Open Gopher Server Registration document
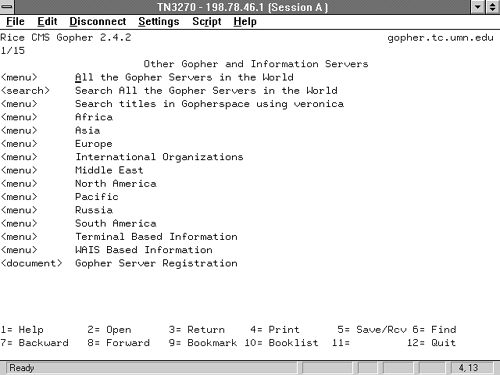The width and height of the screenshot is (500, 375). pos(156,263)
